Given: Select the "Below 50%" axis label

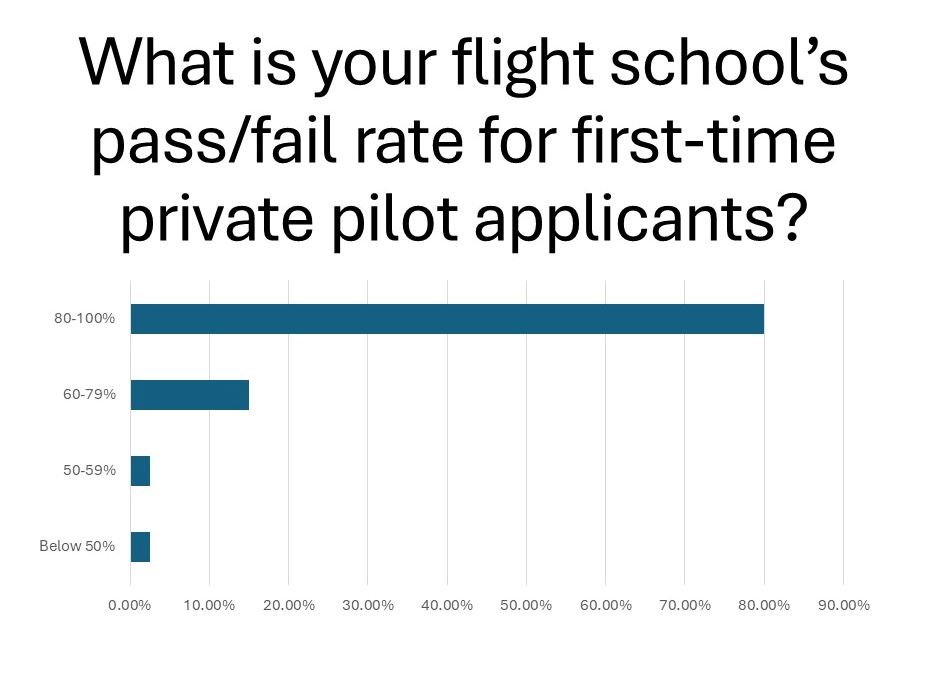Looking at the screenshot, I should (77, 547).
